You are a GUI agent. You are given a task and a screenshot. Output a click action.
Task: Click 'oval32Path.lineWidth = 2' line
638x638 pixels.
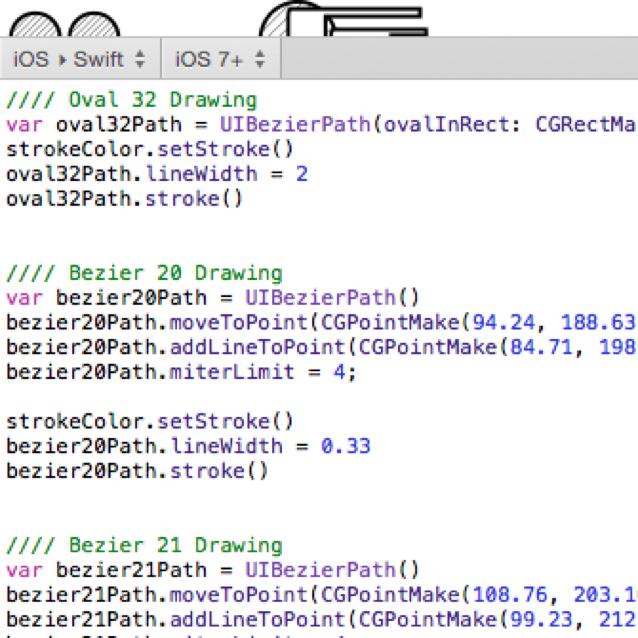click(157, 174)
